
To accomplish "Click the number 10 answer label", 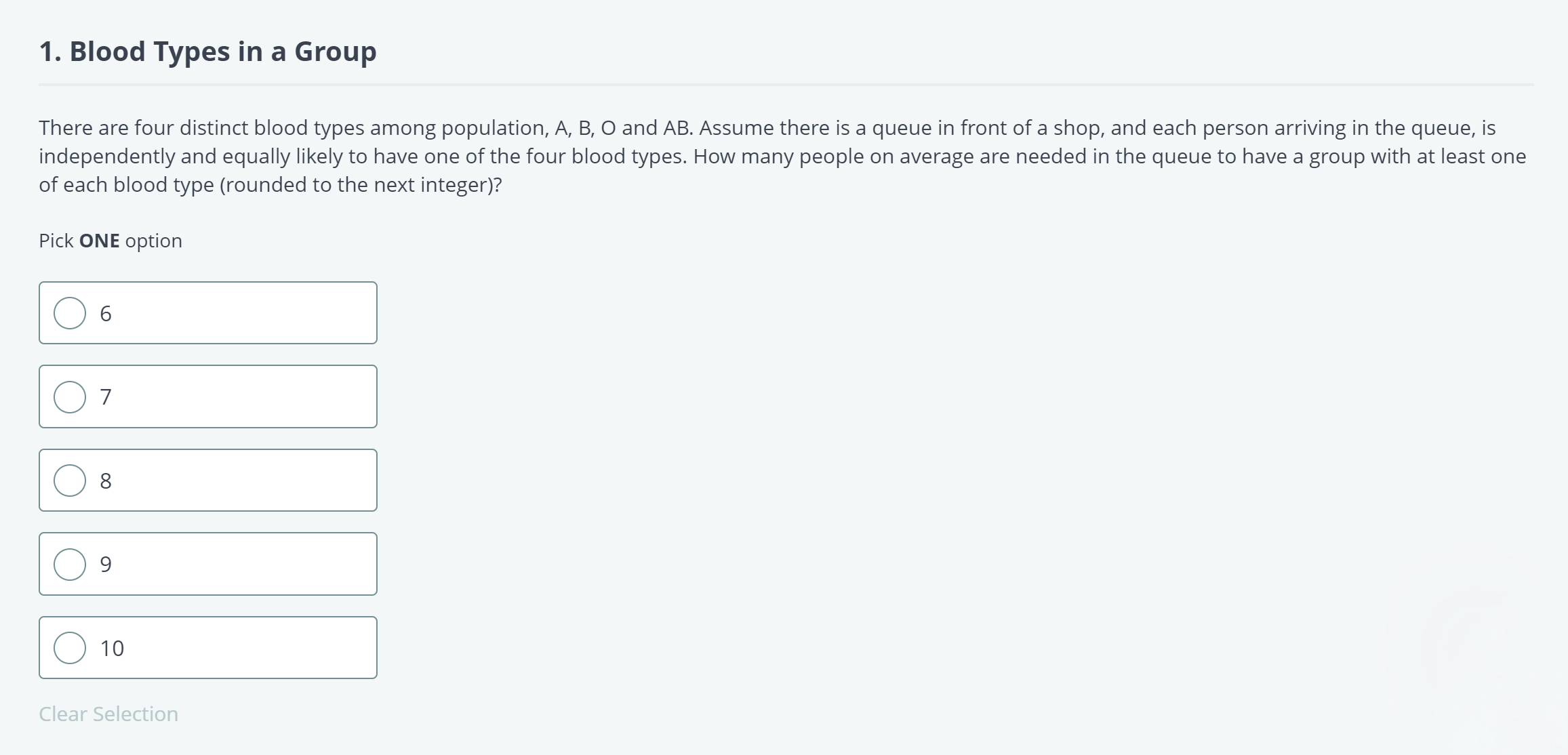I will 112,649.
